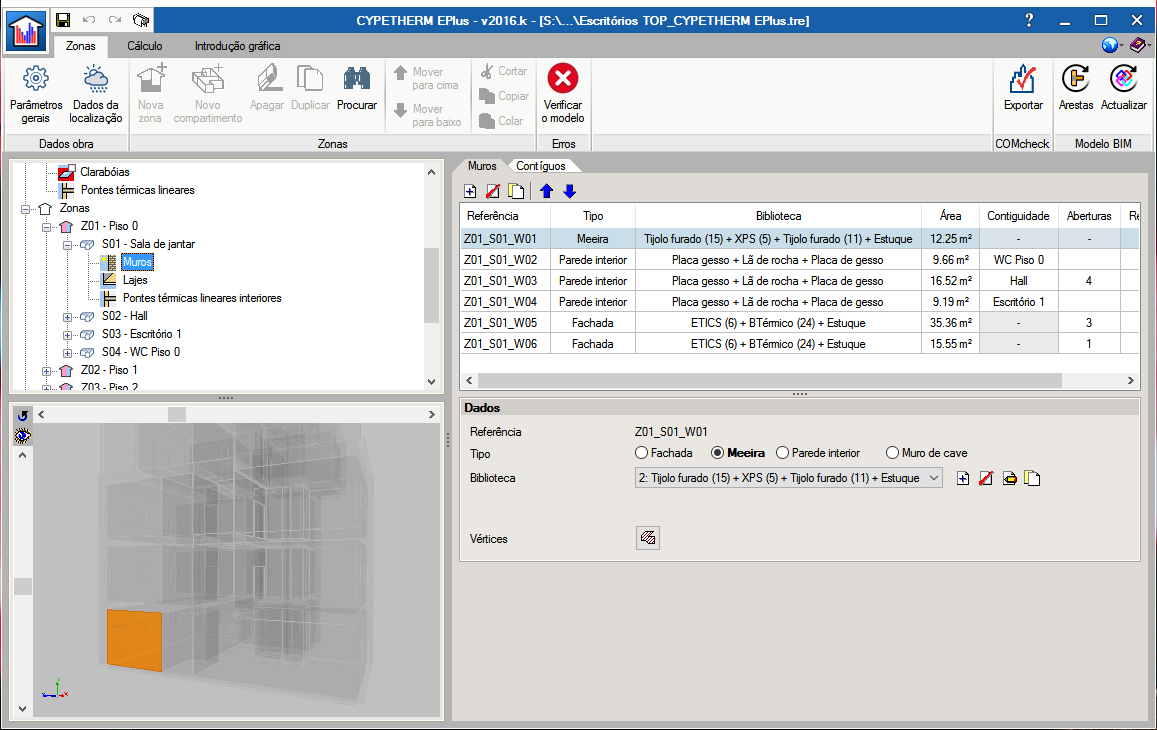This screenshot has height=730, width=1157.
Task: Expand S04 - WC Piso 0 node
Action: pos(67,353)
